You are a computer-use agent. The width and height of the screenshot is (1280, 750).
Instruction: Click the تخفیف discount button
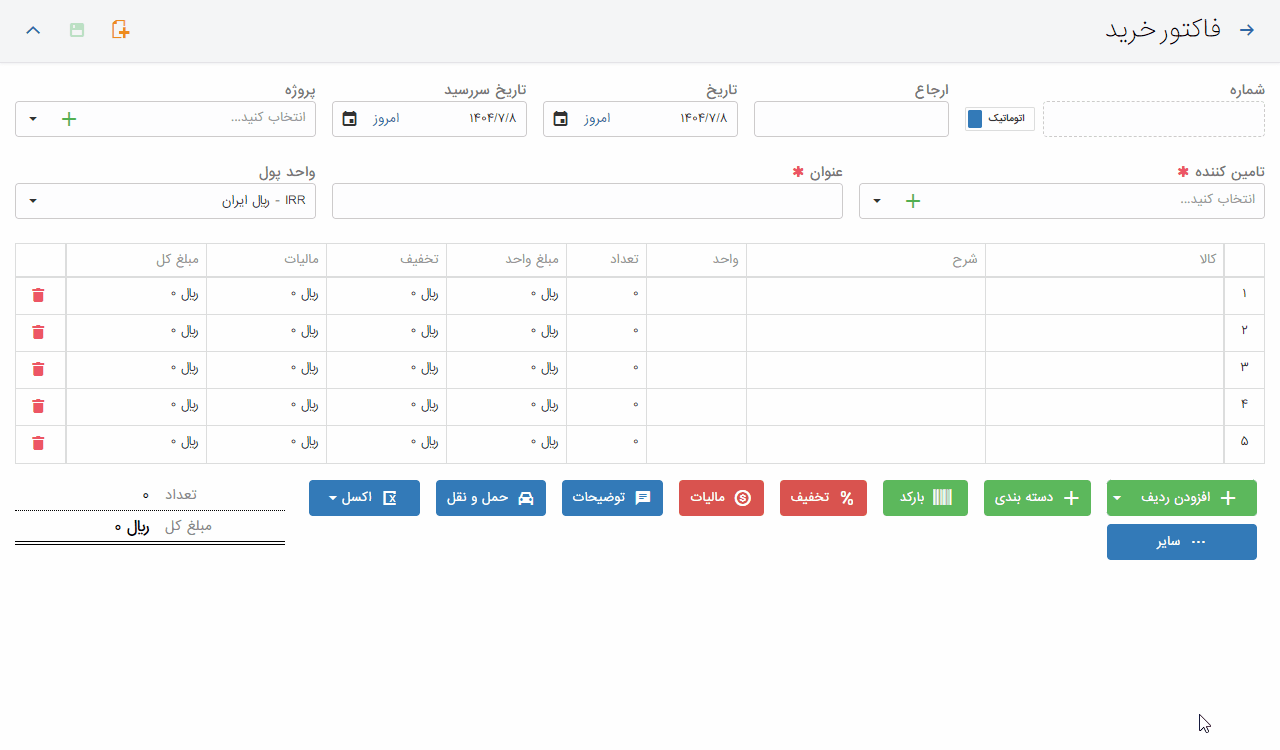822,498
